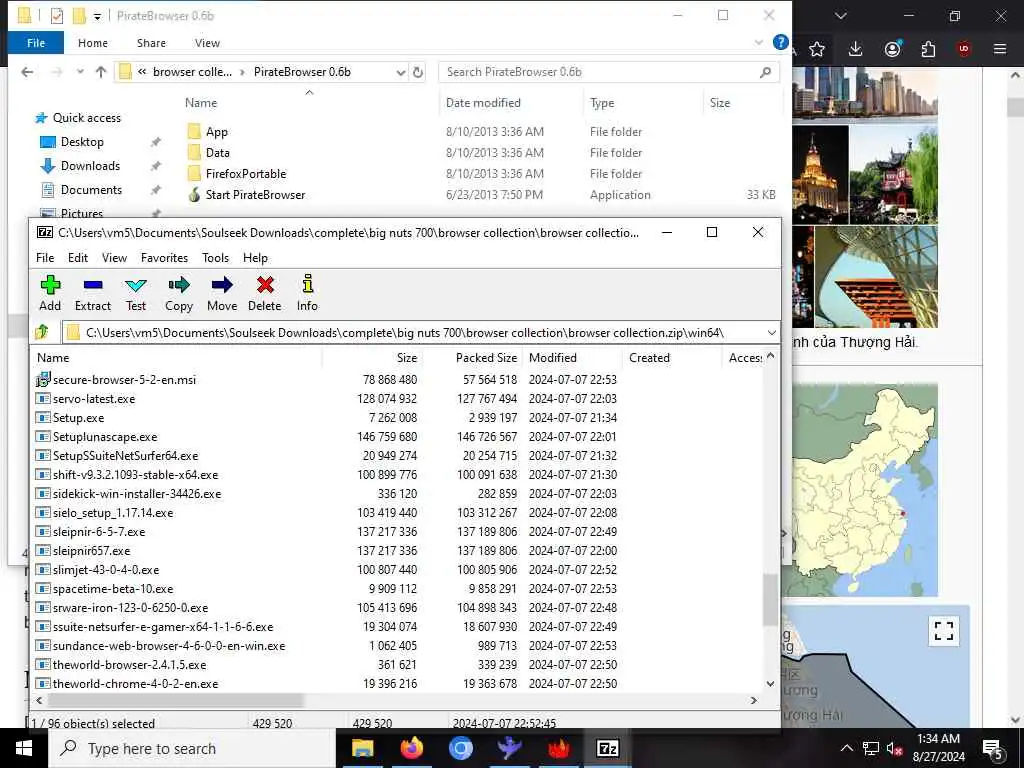Open Firefox from the taskbar
This screenshot has width=1024, height=768.
411,748
